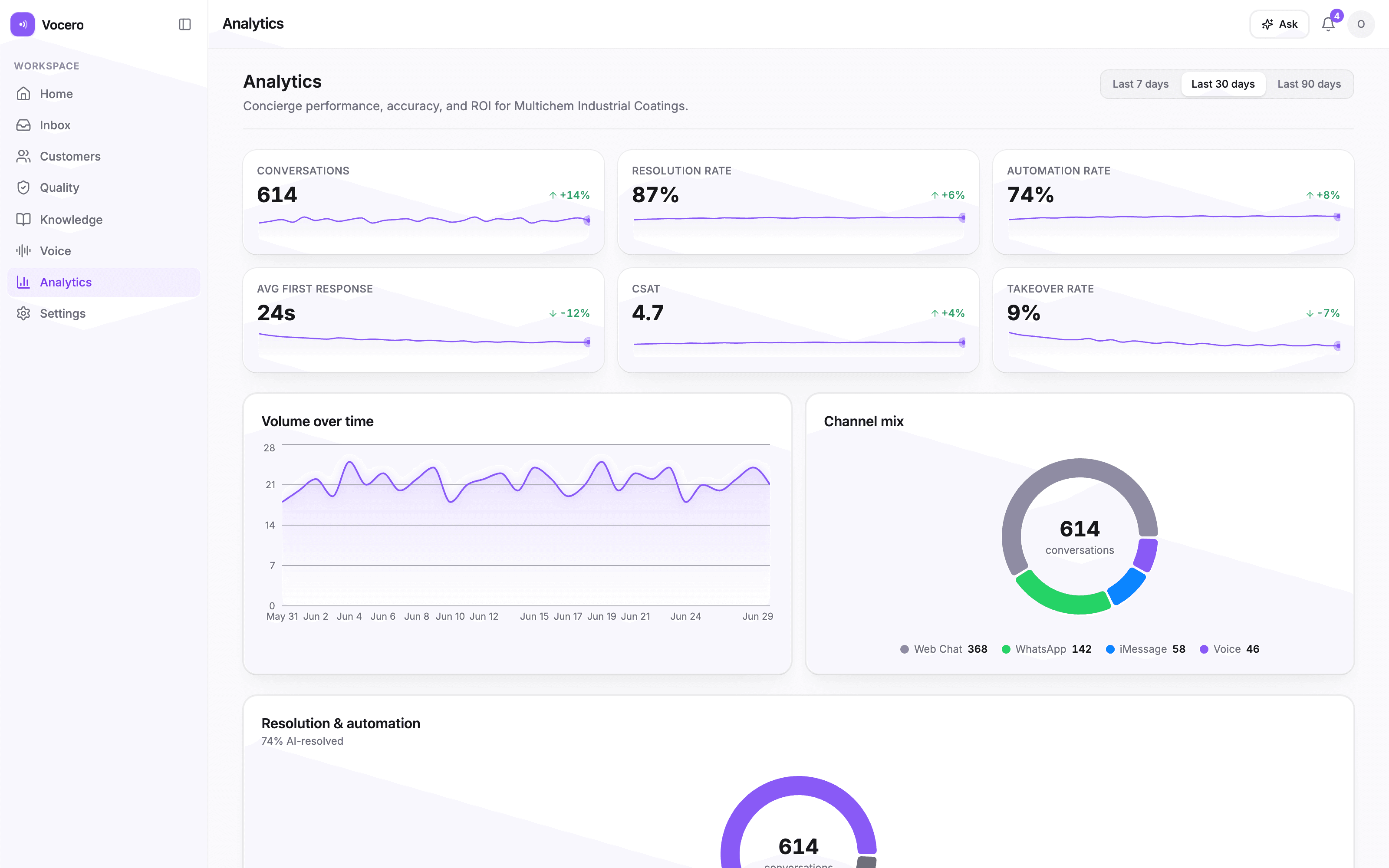This screenshot has width=1389, height=868.
Task: Click the iMessage blue legend dot
Action: [x=1110, y=649]
